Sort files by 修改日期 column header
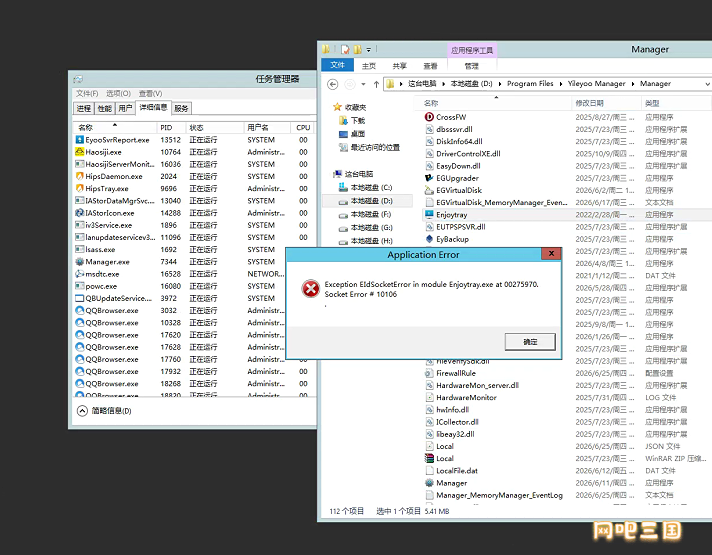The height and width of the screenshot is (555, 712). [606, 104]
